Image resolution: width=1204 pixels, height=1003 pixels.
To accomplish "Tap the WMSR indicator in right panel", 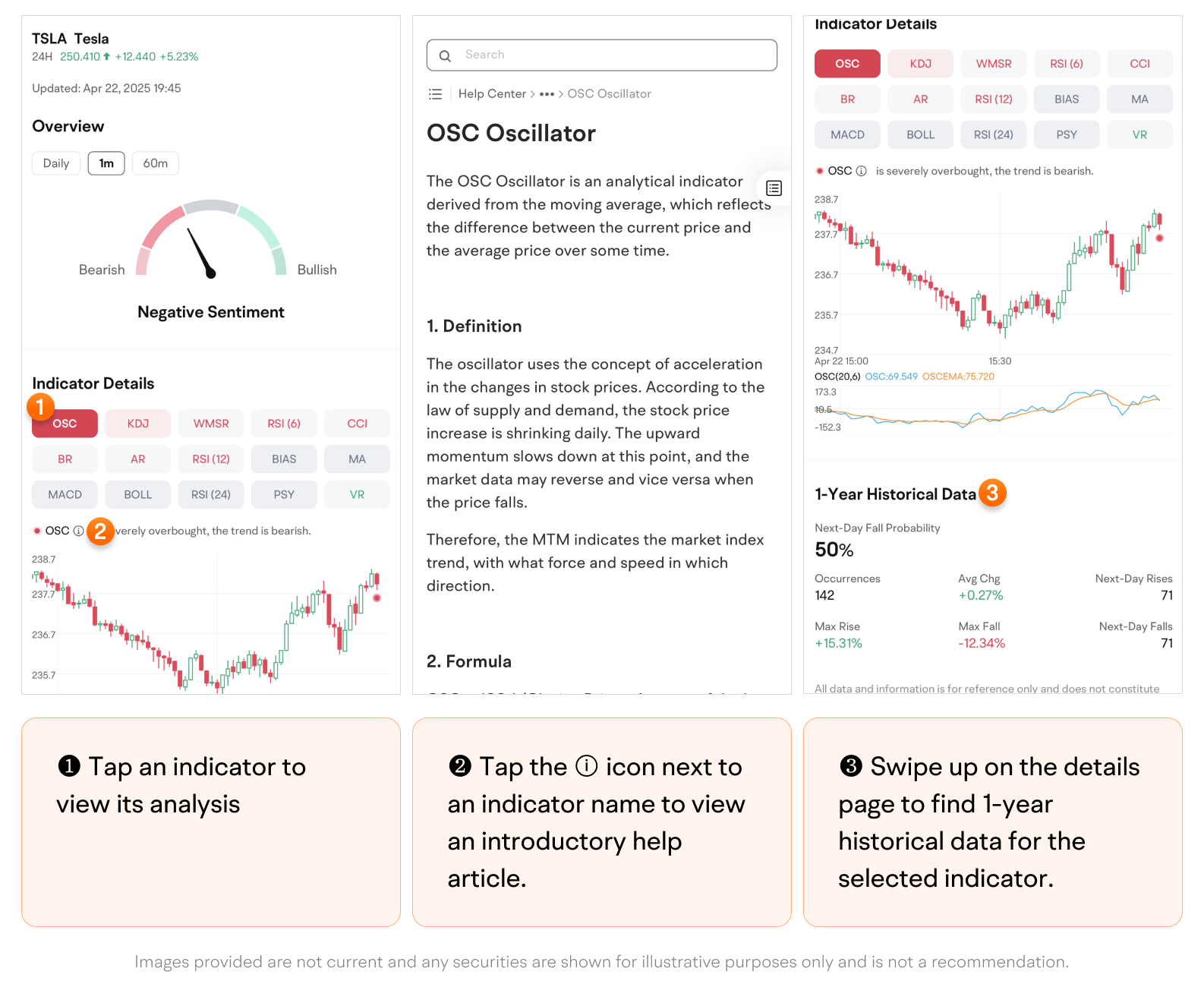I will click(x=993, y=64).
